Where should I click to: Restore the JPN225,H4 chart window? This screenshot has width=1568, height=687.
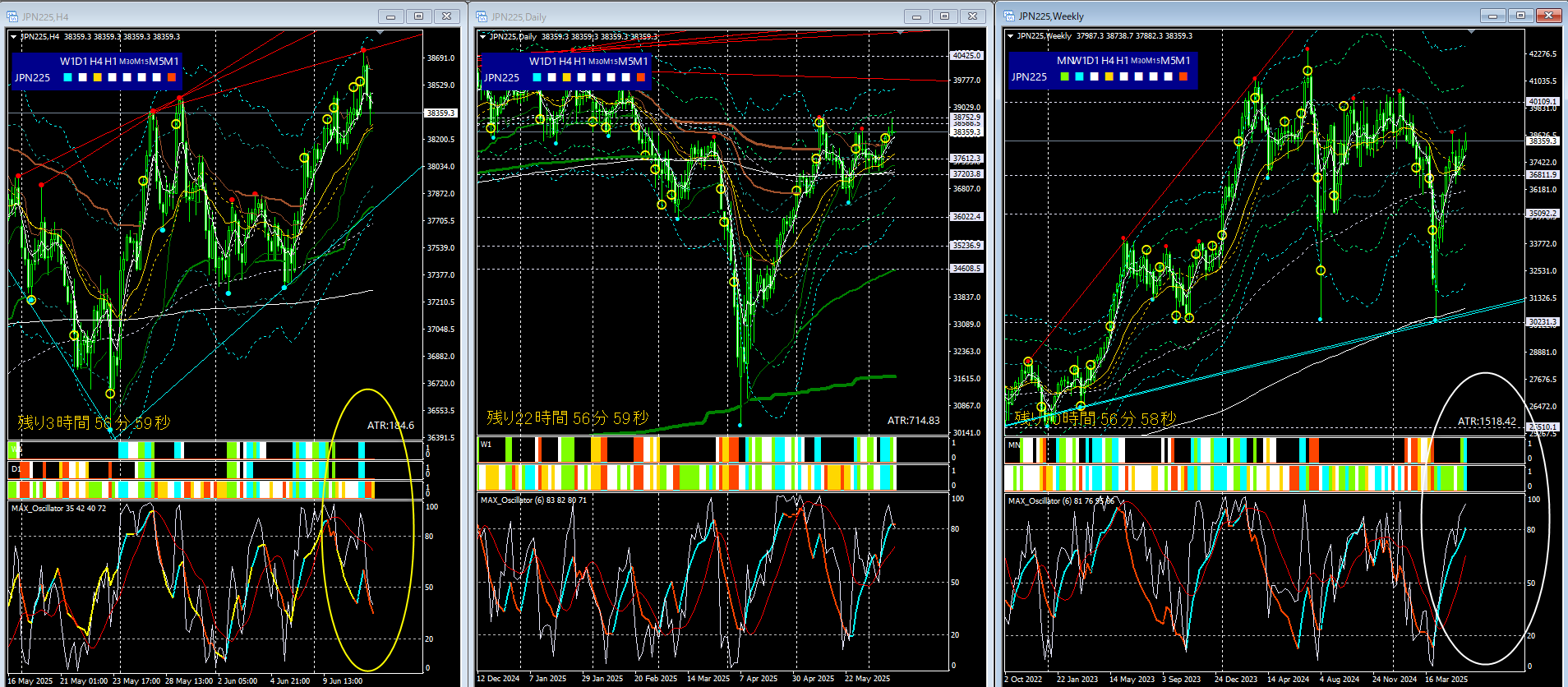click(418, 16)
